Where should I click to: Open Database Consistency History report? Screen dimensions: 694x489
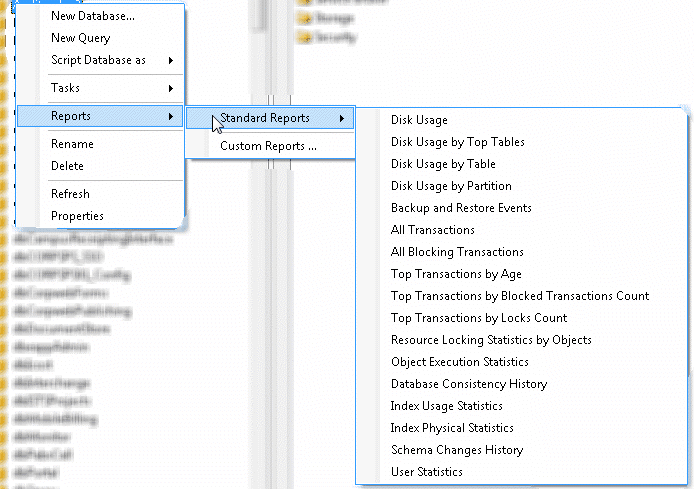pyautogui.click(x=469, y=384)
